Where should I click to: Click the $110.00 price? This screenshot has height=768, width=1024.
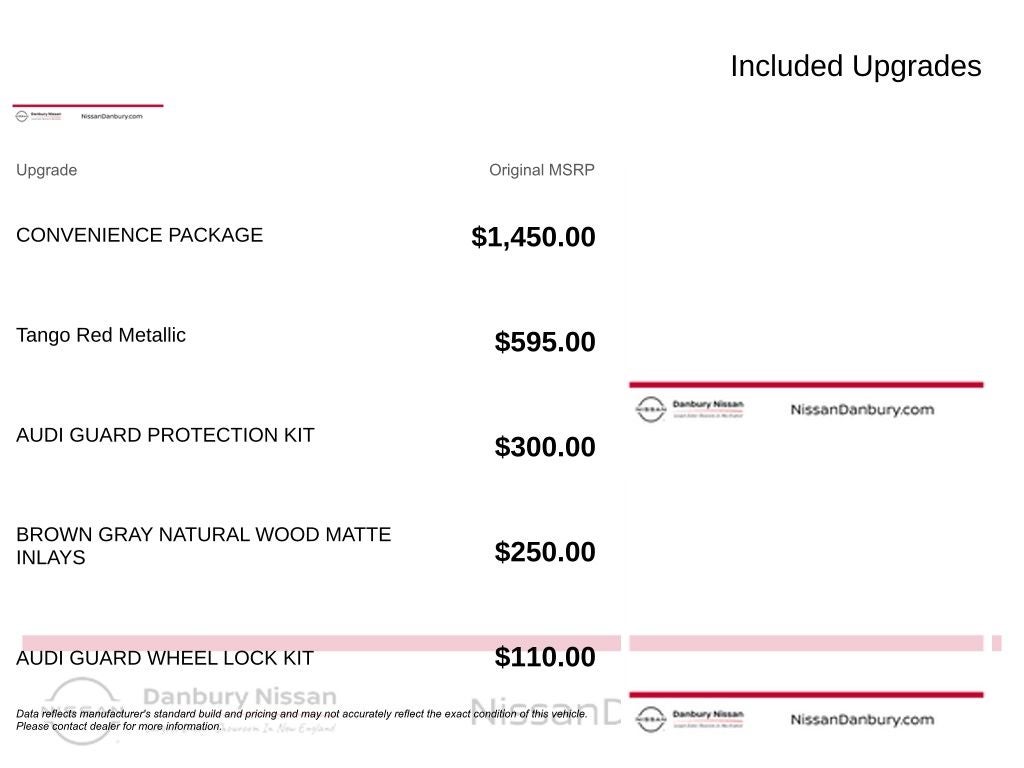coord(545,657)
